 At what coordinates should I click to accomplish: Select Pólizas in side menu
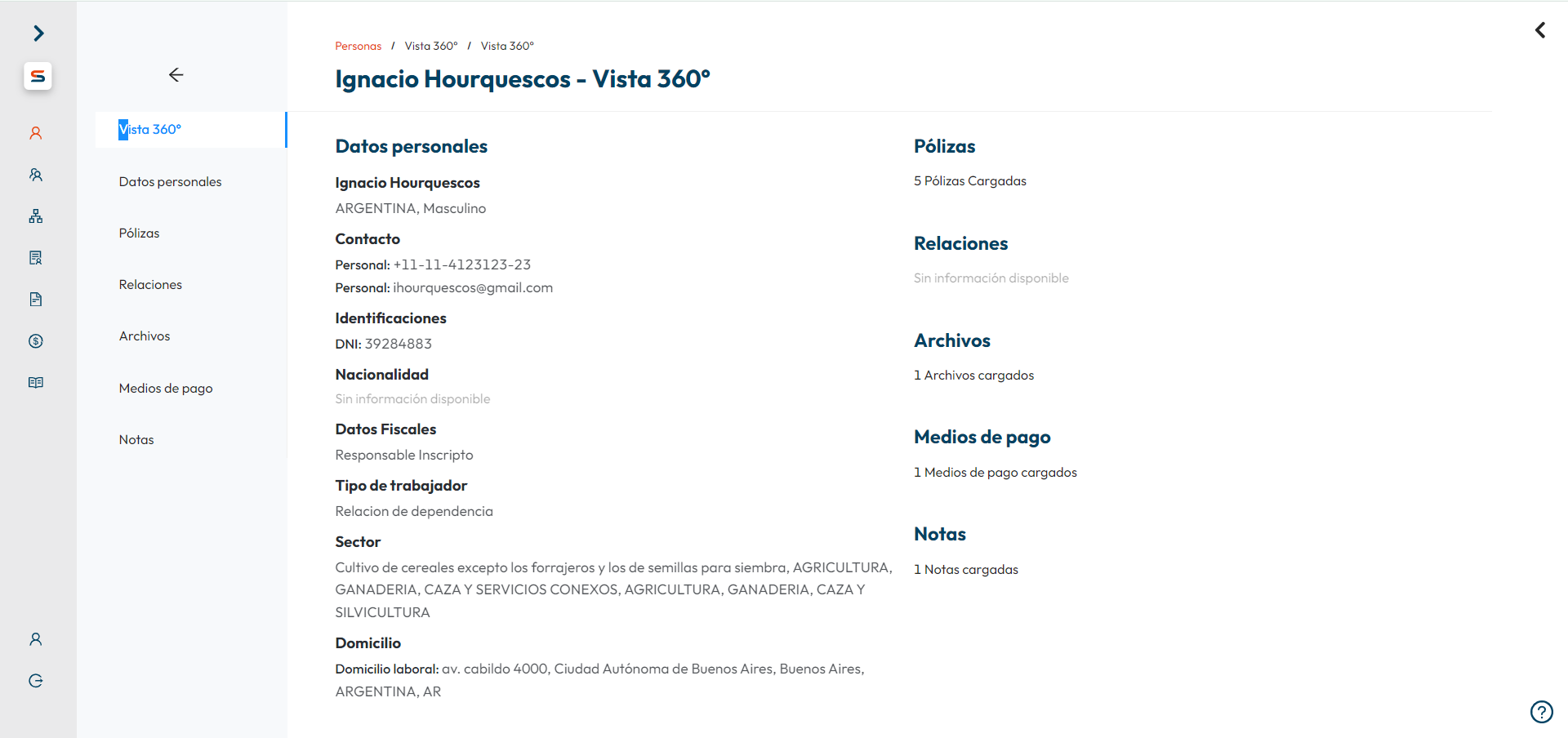pos(140,233)
